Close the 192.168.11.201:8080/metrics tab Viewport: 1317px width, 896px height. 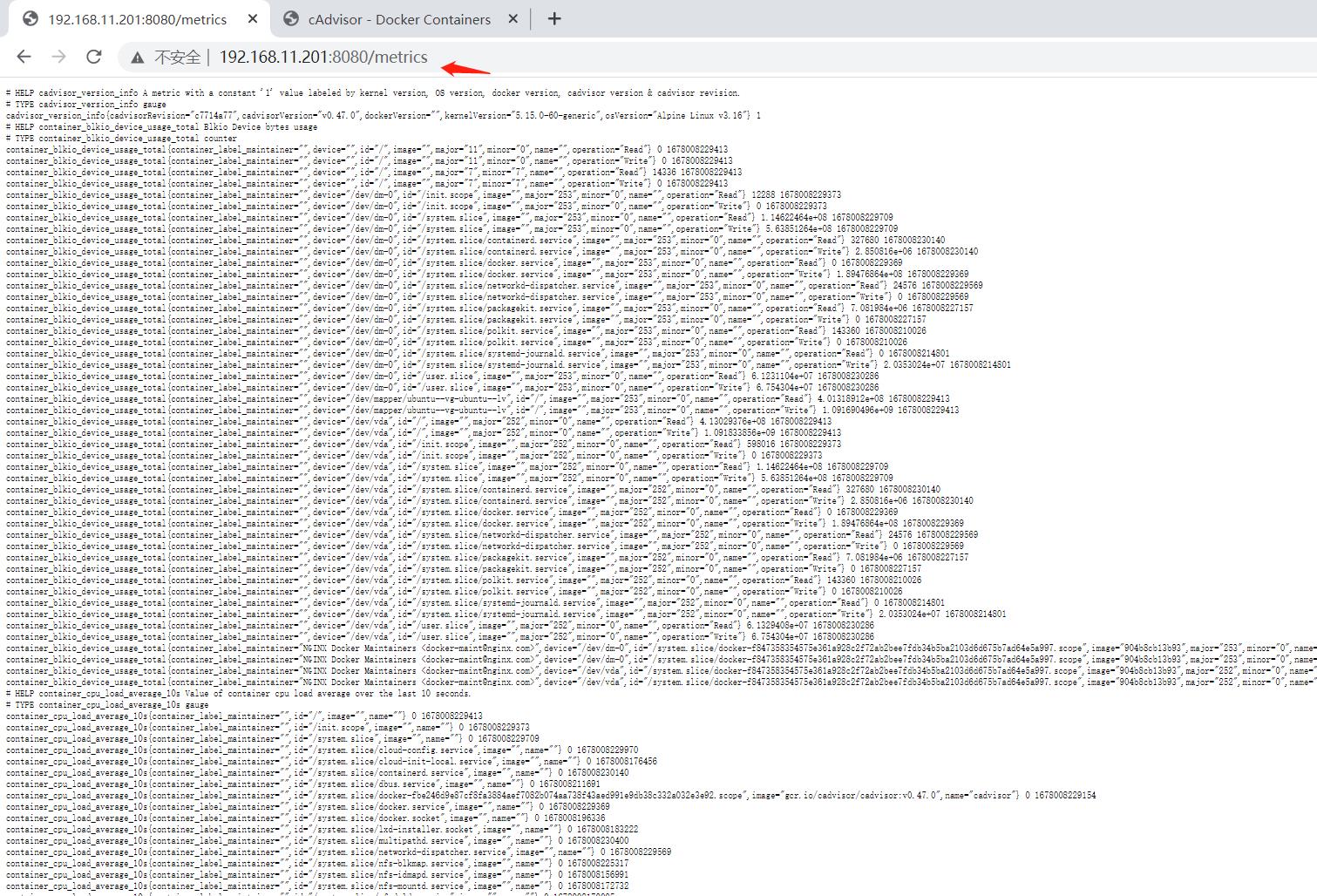tap(253, 18)
